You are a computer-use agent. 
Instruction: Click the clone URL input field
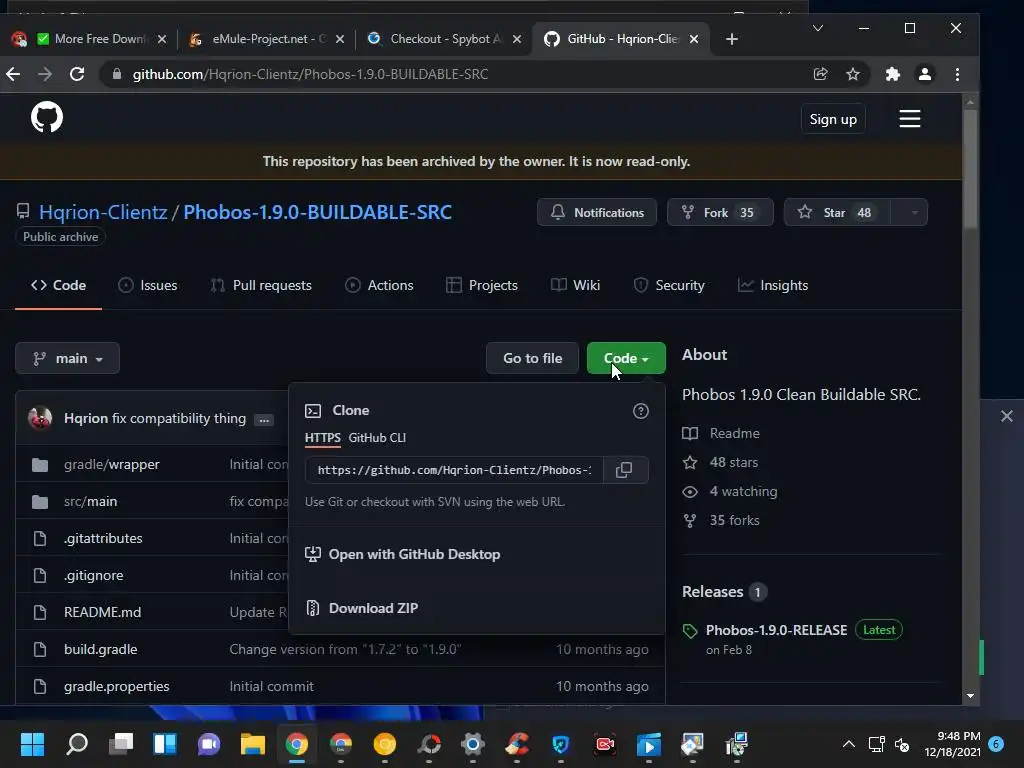pyautogui.click(x=455, y=470)
